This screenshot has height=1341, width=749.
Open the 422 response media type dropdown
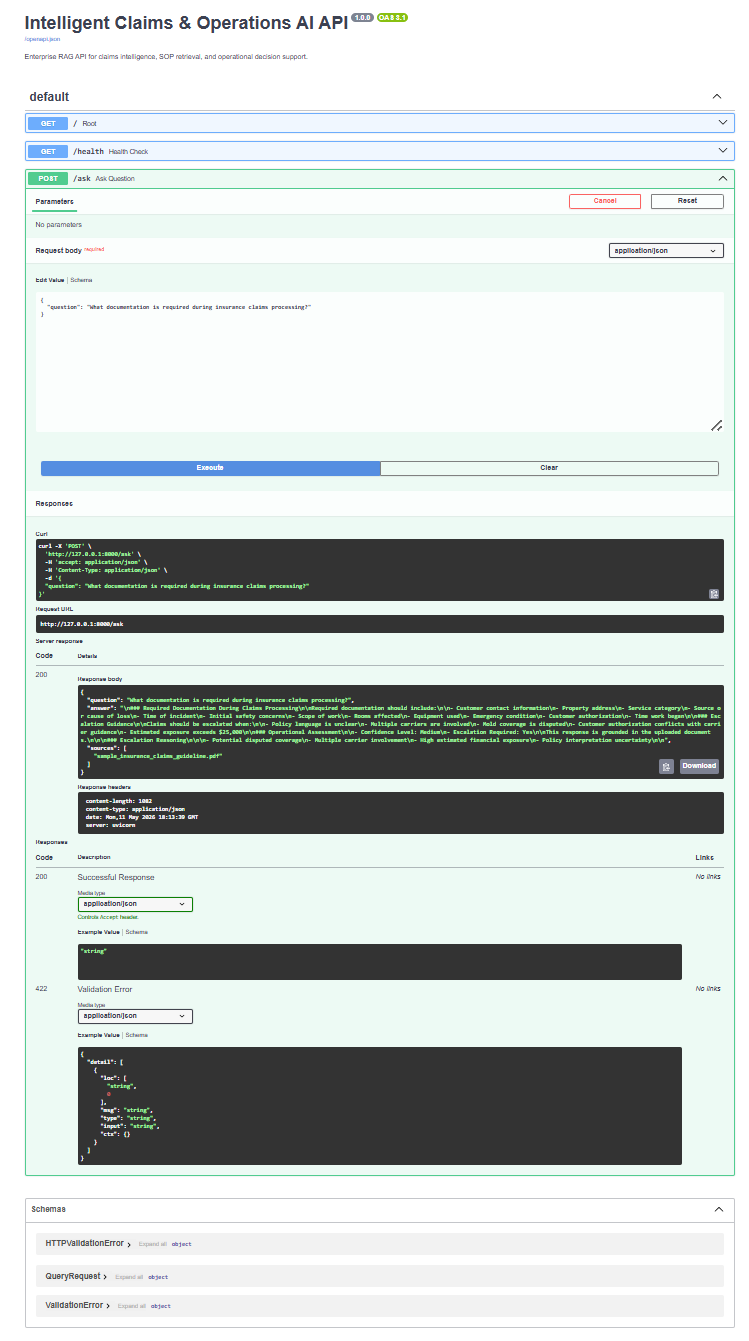coord(135,1016)
